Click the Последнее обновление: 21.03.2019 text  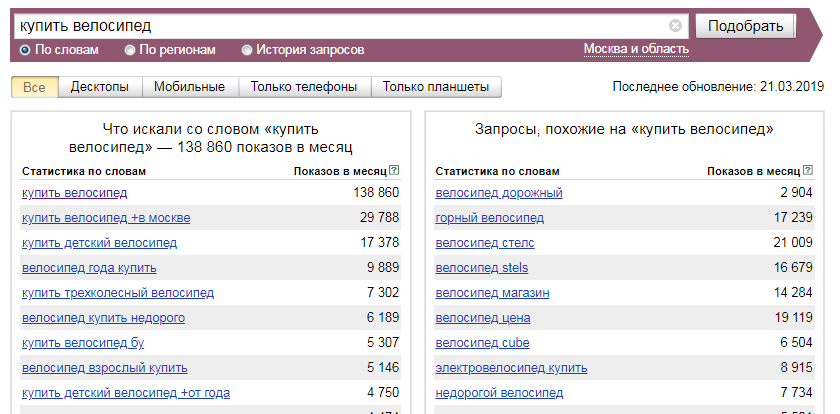coord(718,87)
